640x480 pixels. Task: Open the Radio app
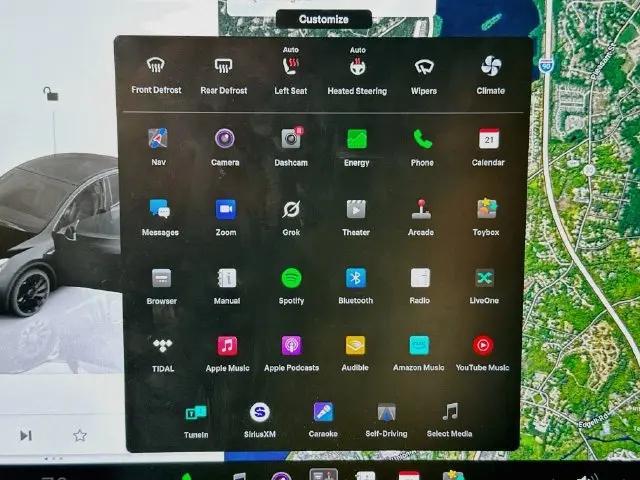tap(420, 286)
